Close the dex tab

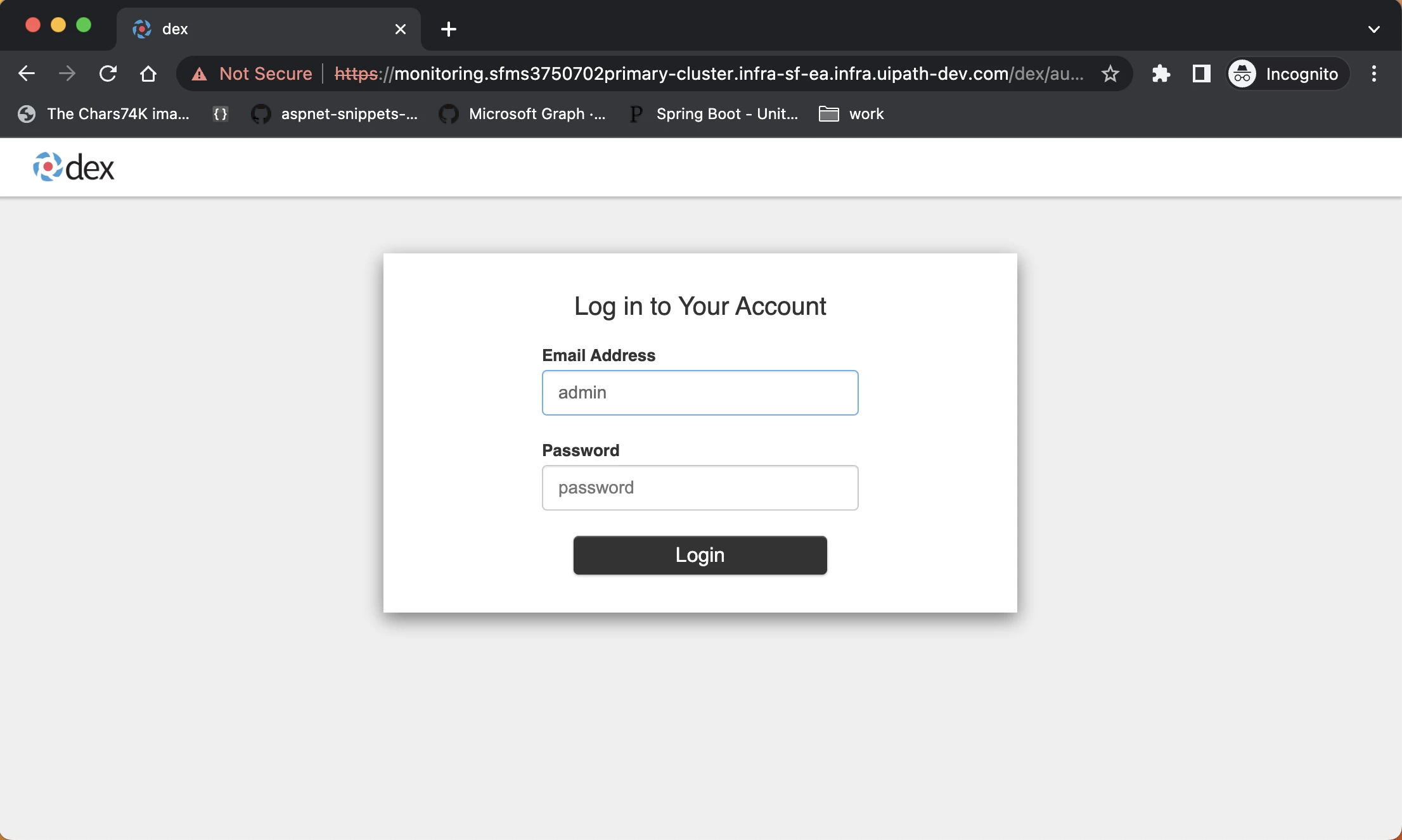click(400, 29)
